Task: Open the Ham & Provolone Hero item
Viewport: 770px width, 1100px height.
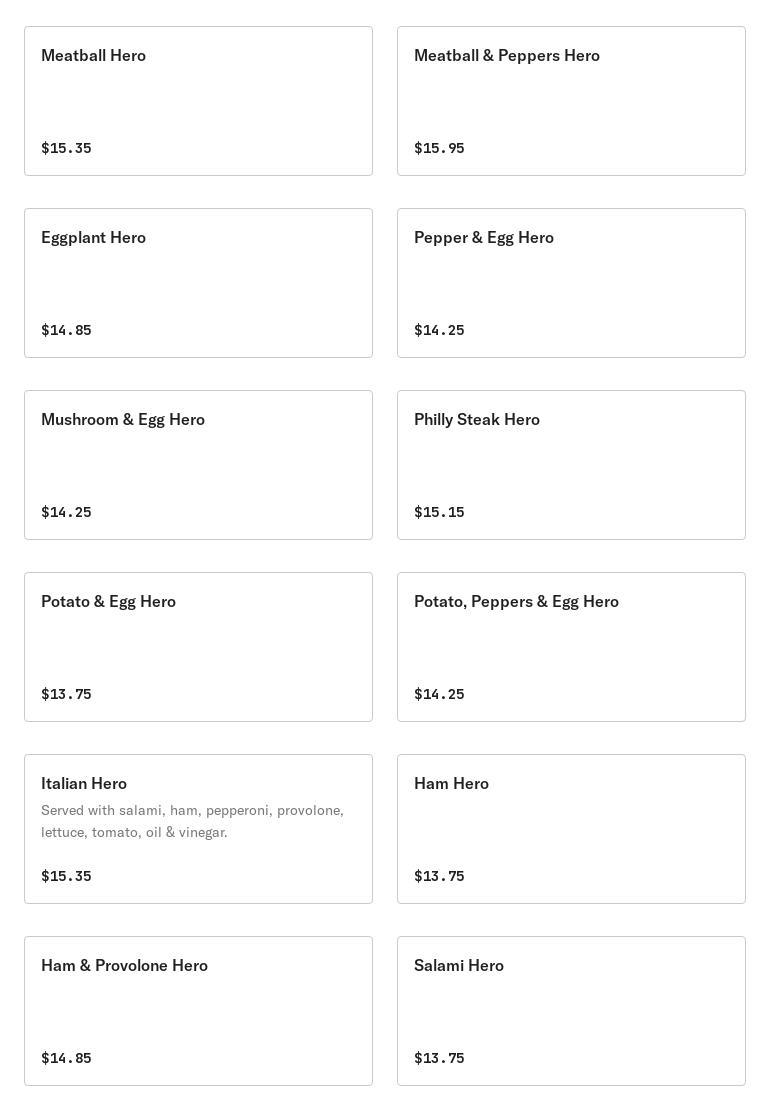Action: click(x=198, y=1011)
